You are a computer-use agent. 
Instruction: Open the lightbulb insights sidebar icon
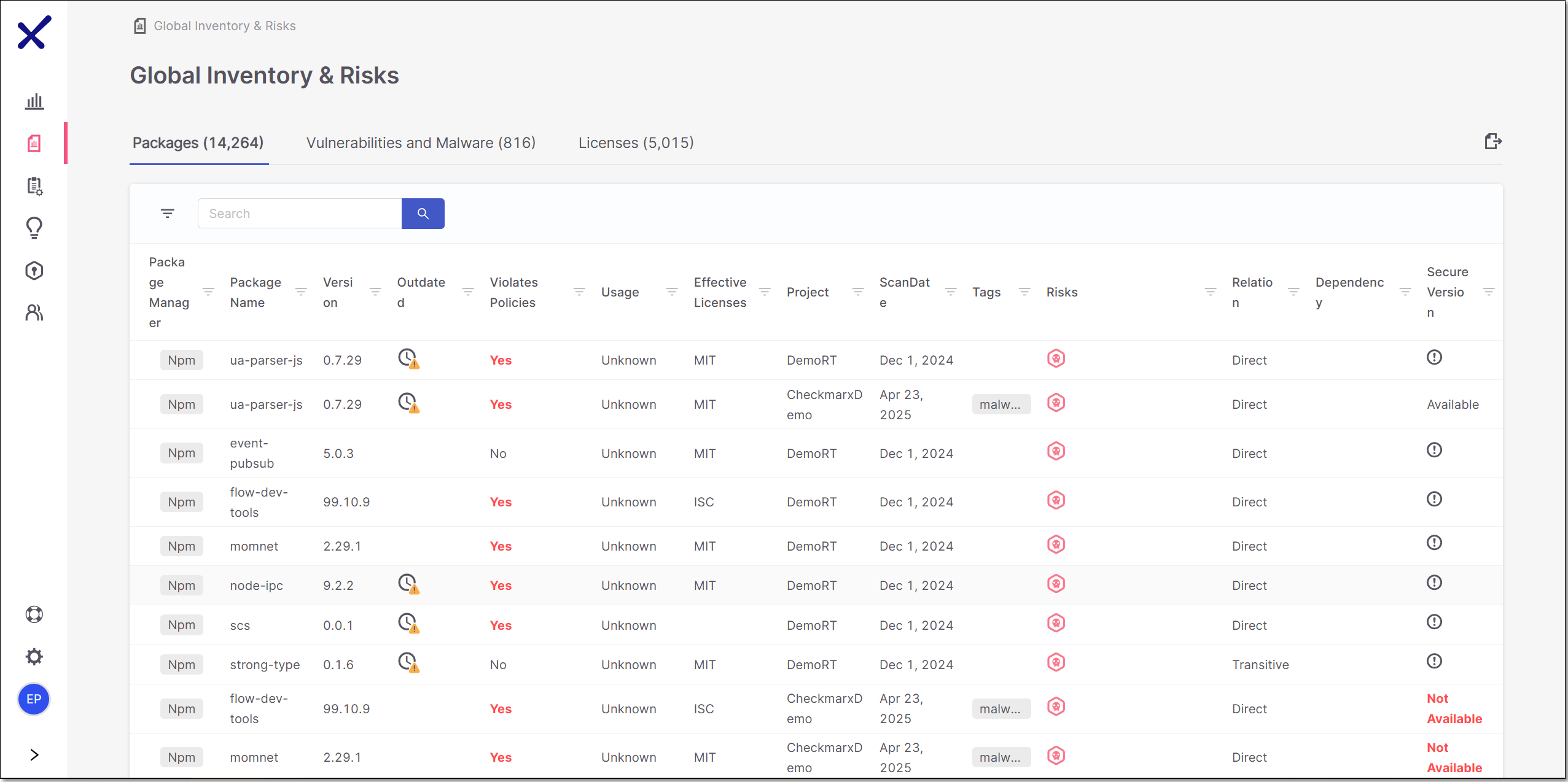click(34, 228)
